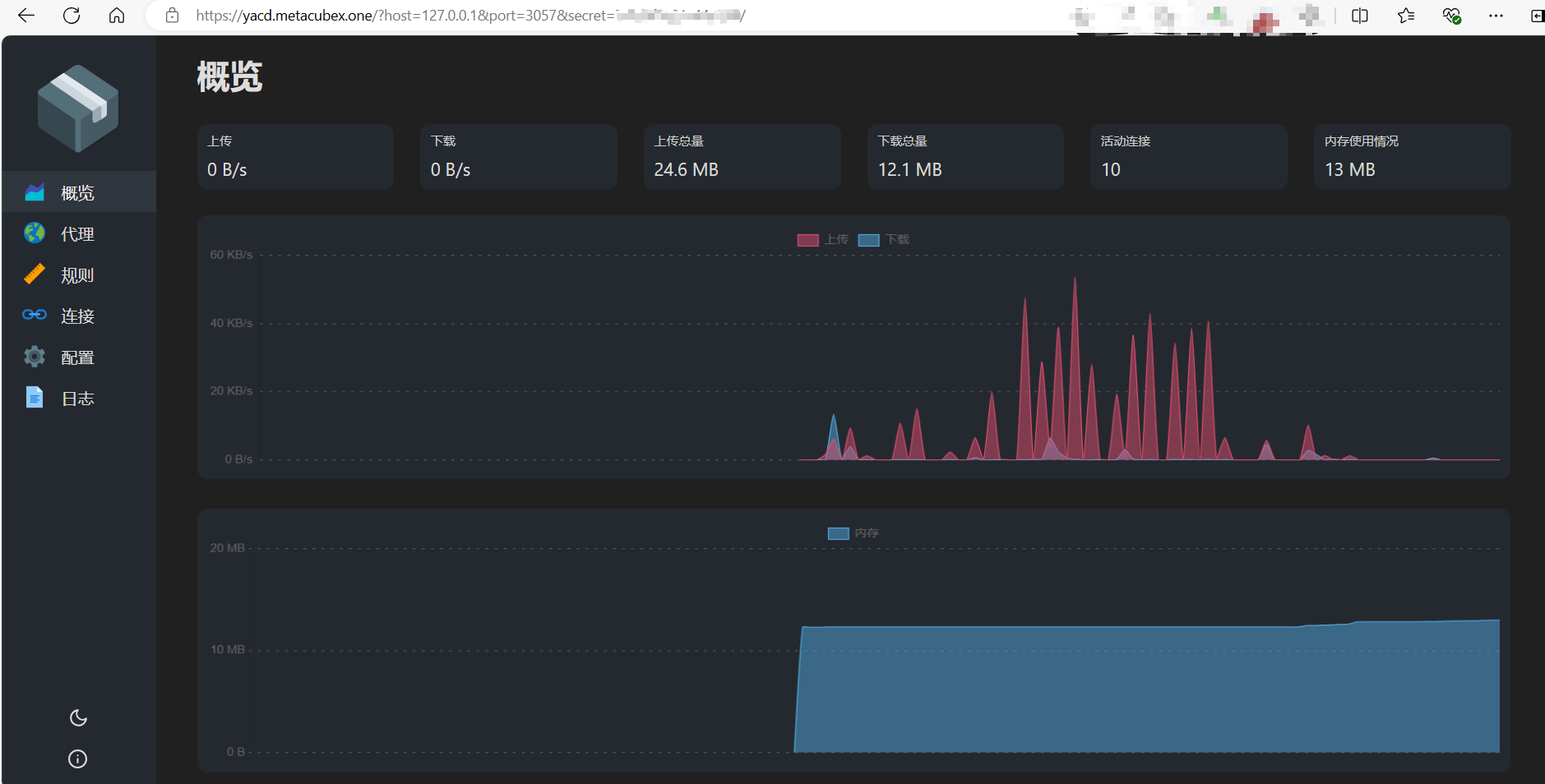Select the 代理 proxies globe icon
Screen dimensions: 1545x784
tap(34, 233)
